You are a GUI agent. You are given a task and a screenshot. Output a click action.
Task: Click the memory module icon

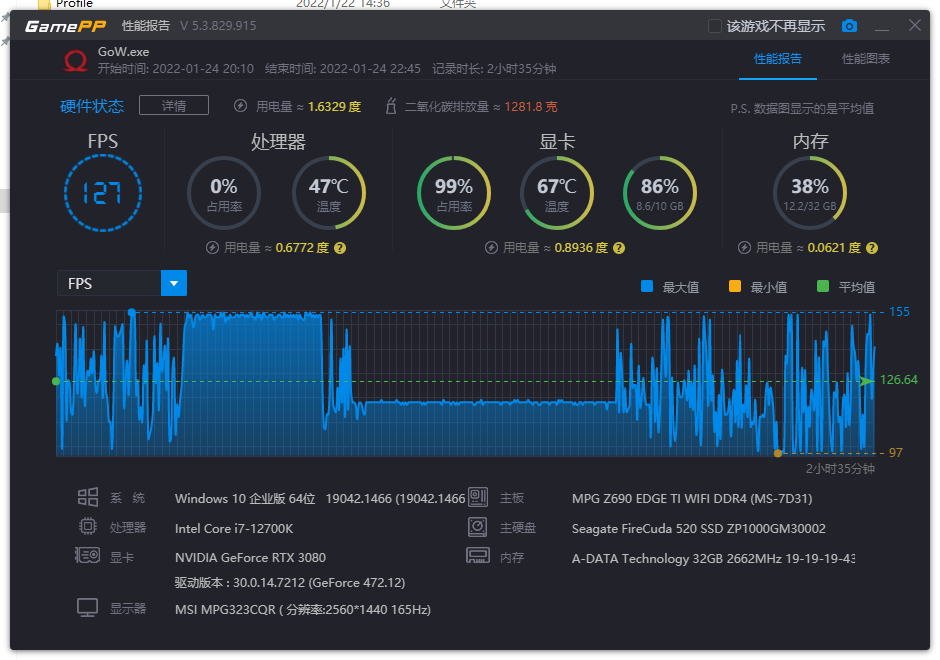[x=478, y=556]
